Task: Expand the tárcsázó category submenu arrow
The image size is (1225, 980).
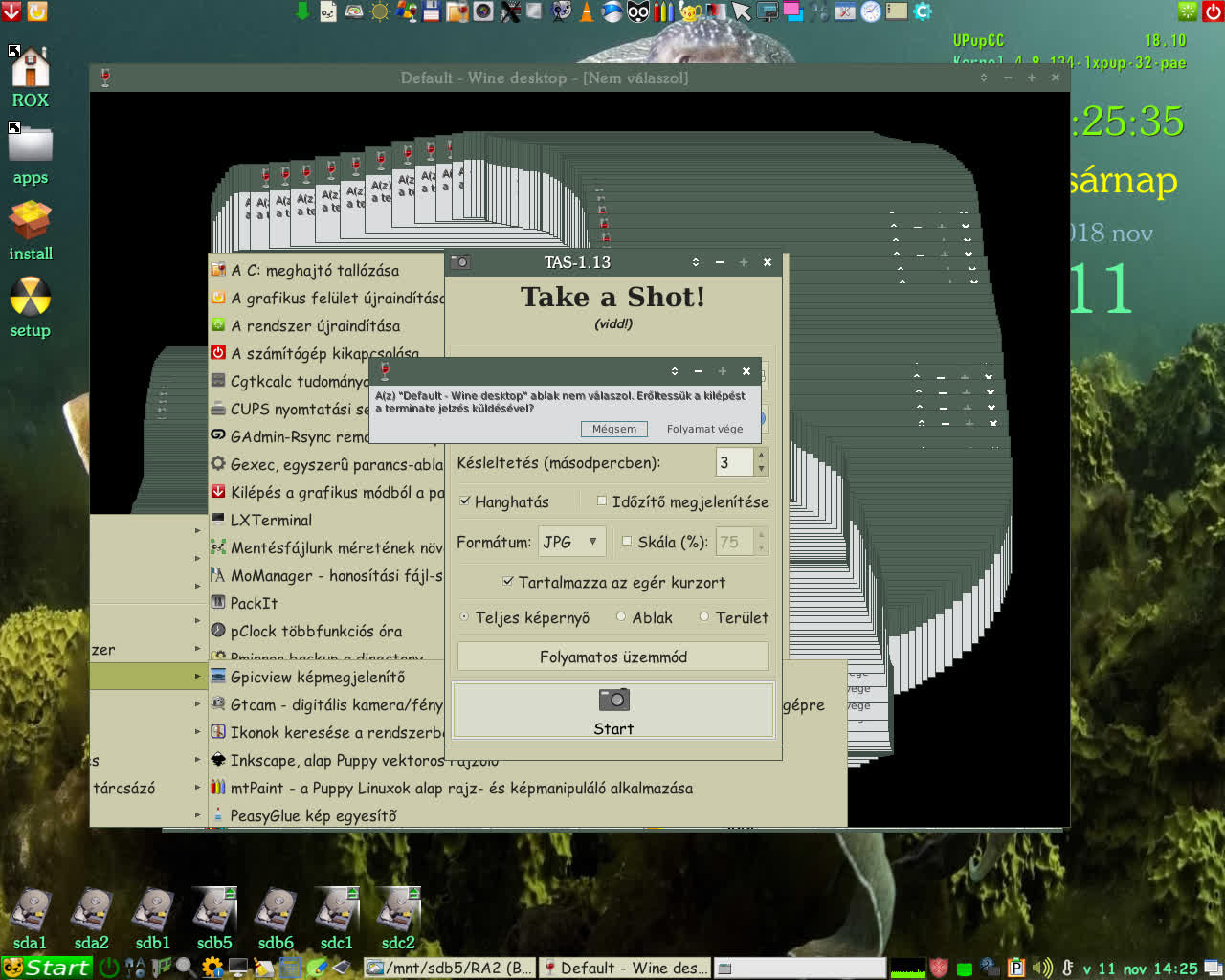Action: click(x=198, y=788)
